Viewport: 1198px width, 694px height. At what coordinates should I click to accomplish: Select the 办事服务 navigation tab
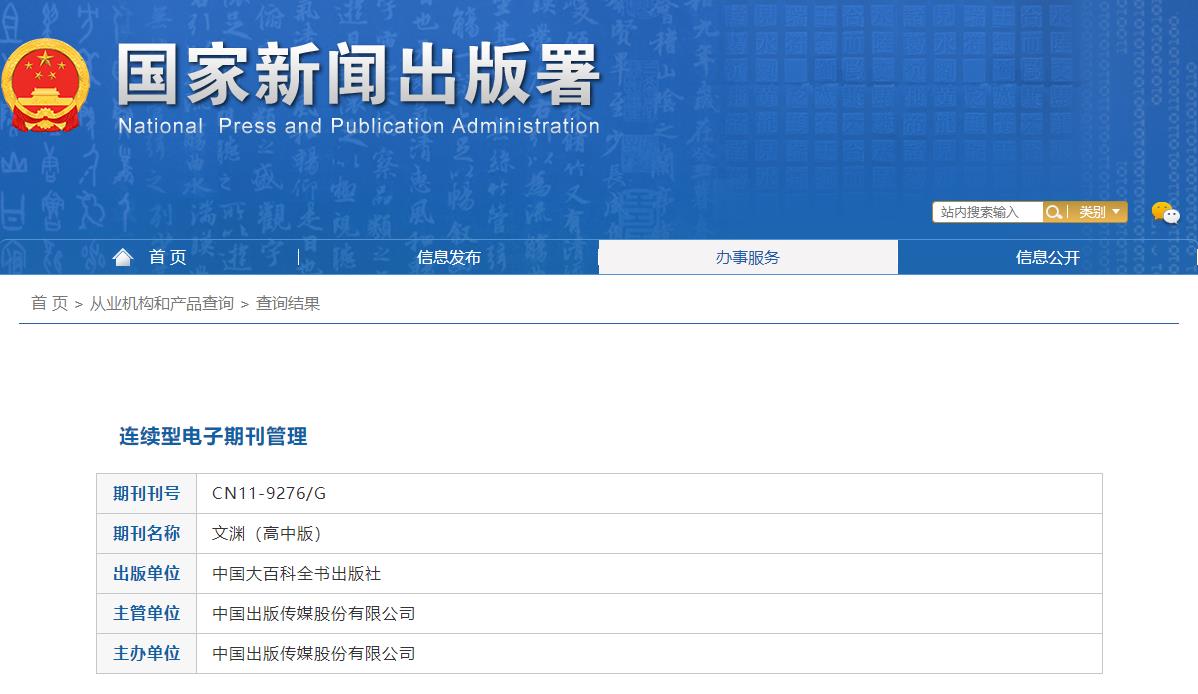[x=747, y=257]
